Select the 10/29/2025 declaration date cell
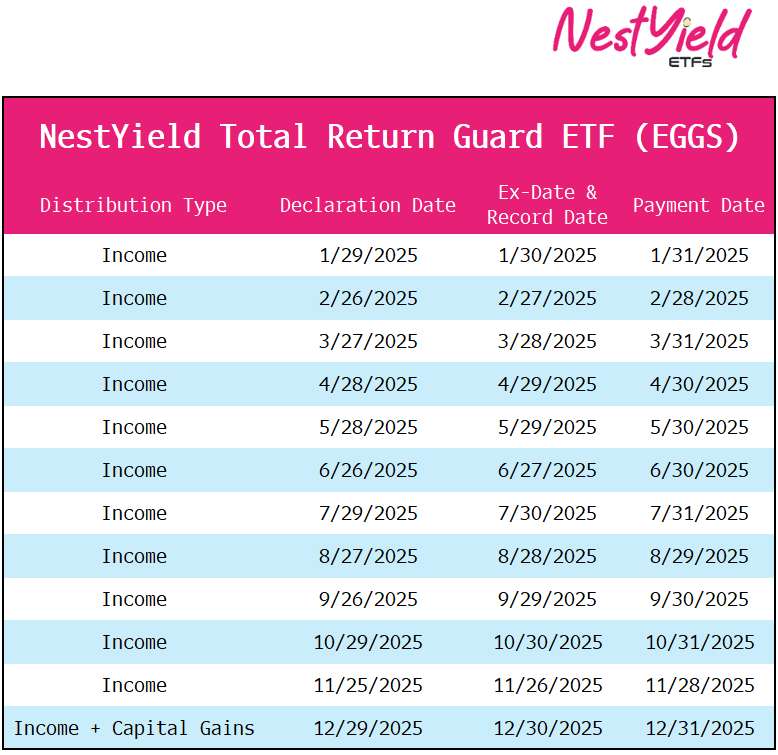This screenshot has height=755, width=778. point(368,642)
